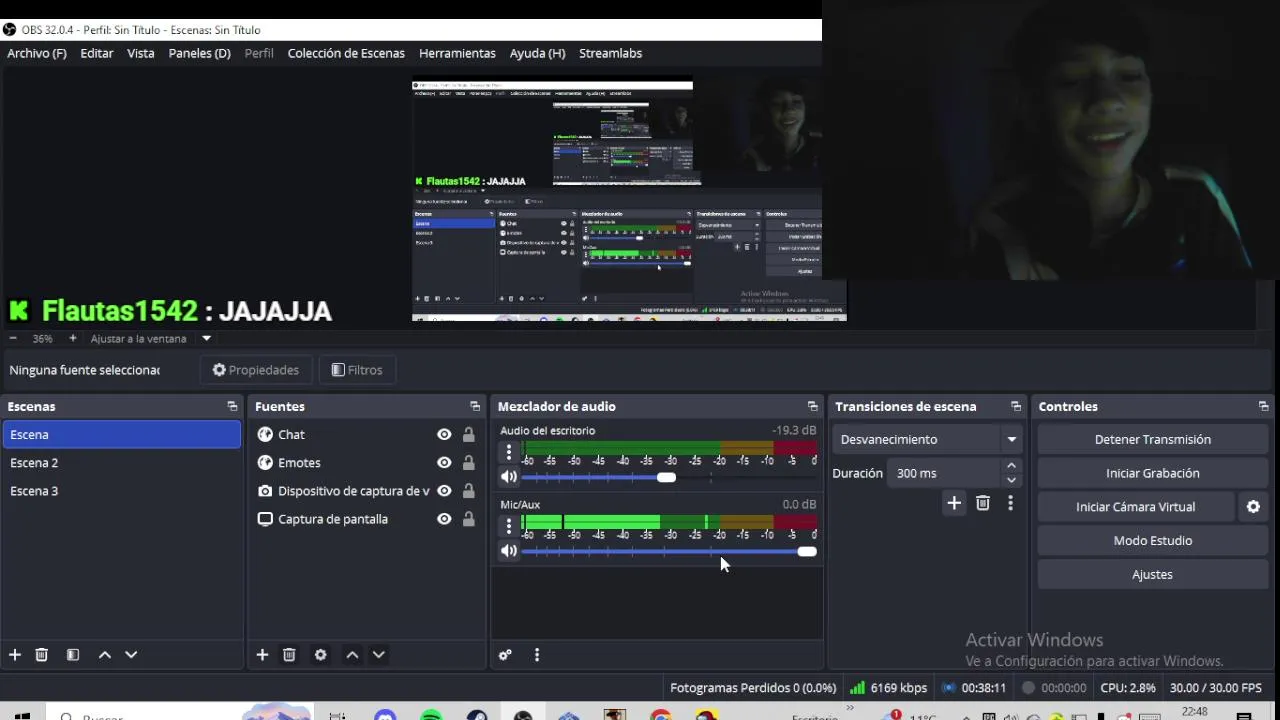Viewport: 1280px width, 720px height.
Task: Remove transition with trash icon
Action: [x=983, y=503]
